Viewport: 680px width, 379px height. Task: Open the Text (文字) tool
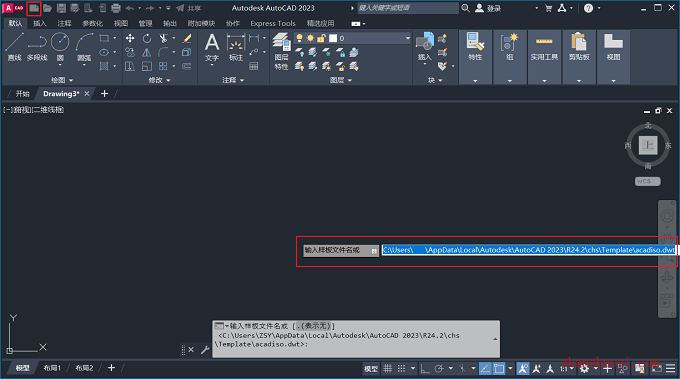tap(212, 49)
